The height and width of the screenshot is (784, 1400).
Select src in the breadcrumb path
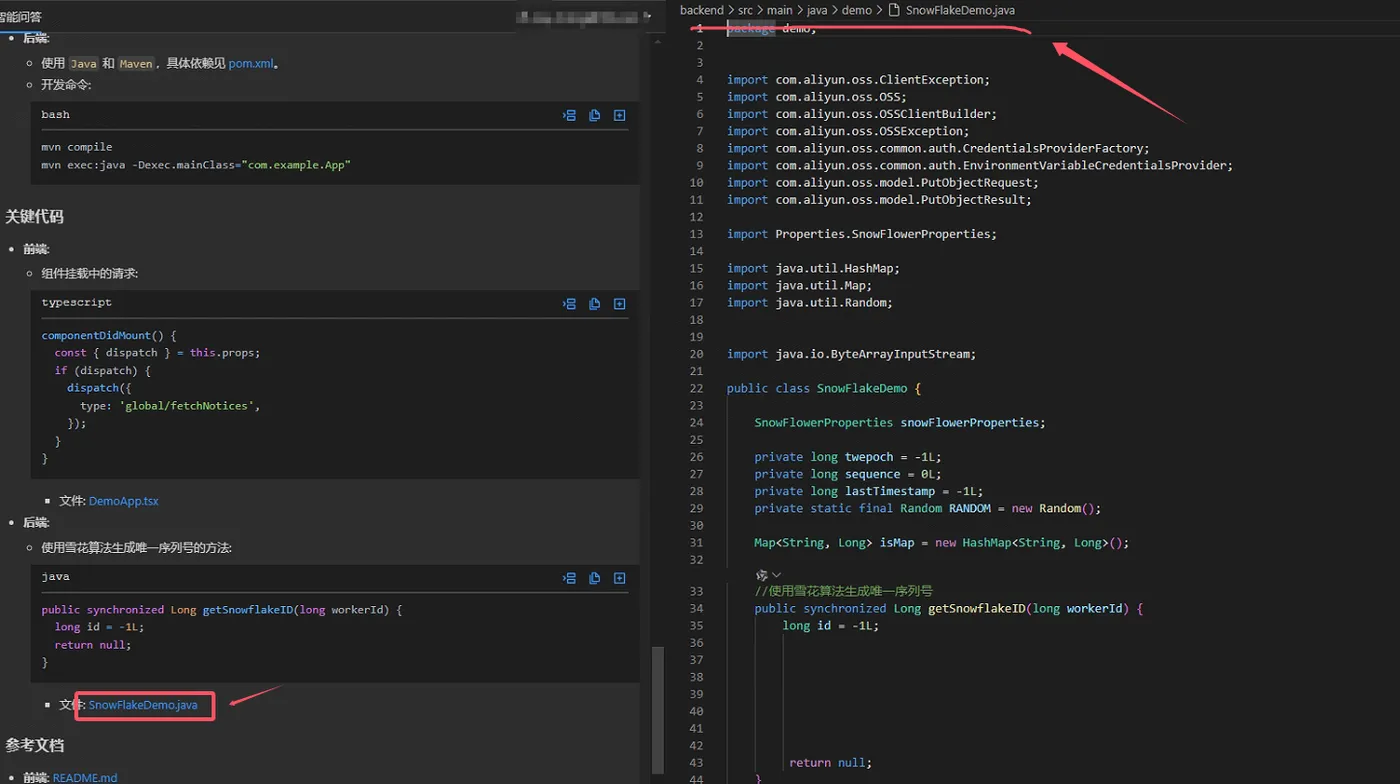point(745,10)
